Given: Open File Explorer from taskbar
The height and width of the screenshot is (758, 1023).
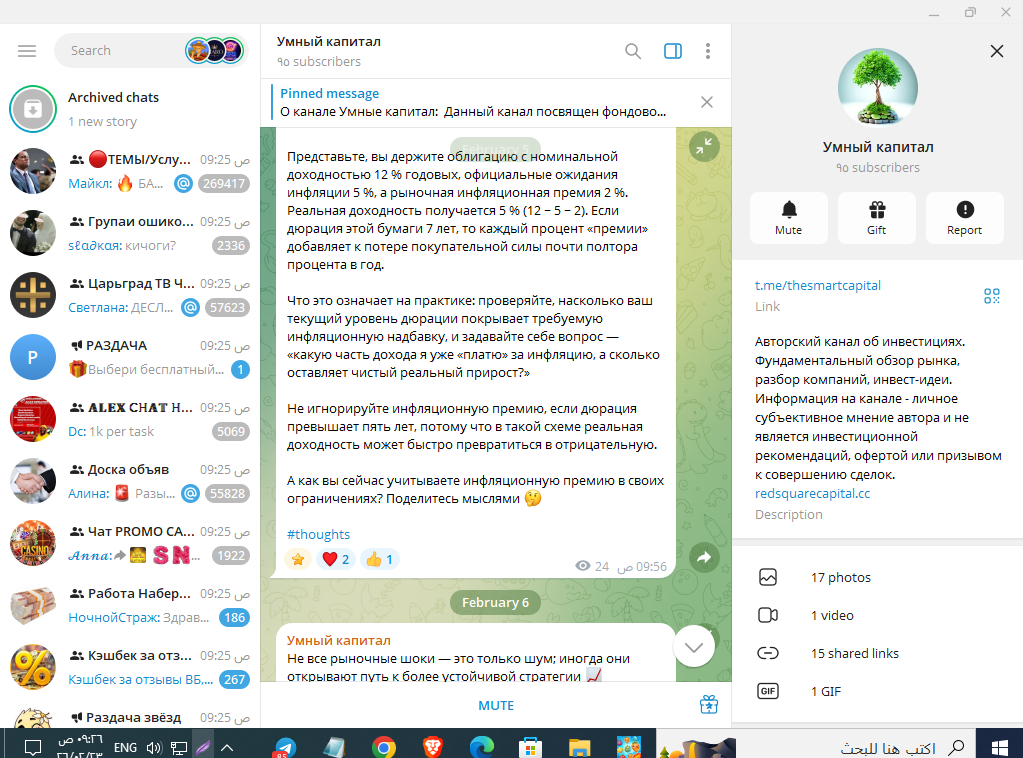Looking at the screenshot, I should pyautogui.click(x=579, y=748).
